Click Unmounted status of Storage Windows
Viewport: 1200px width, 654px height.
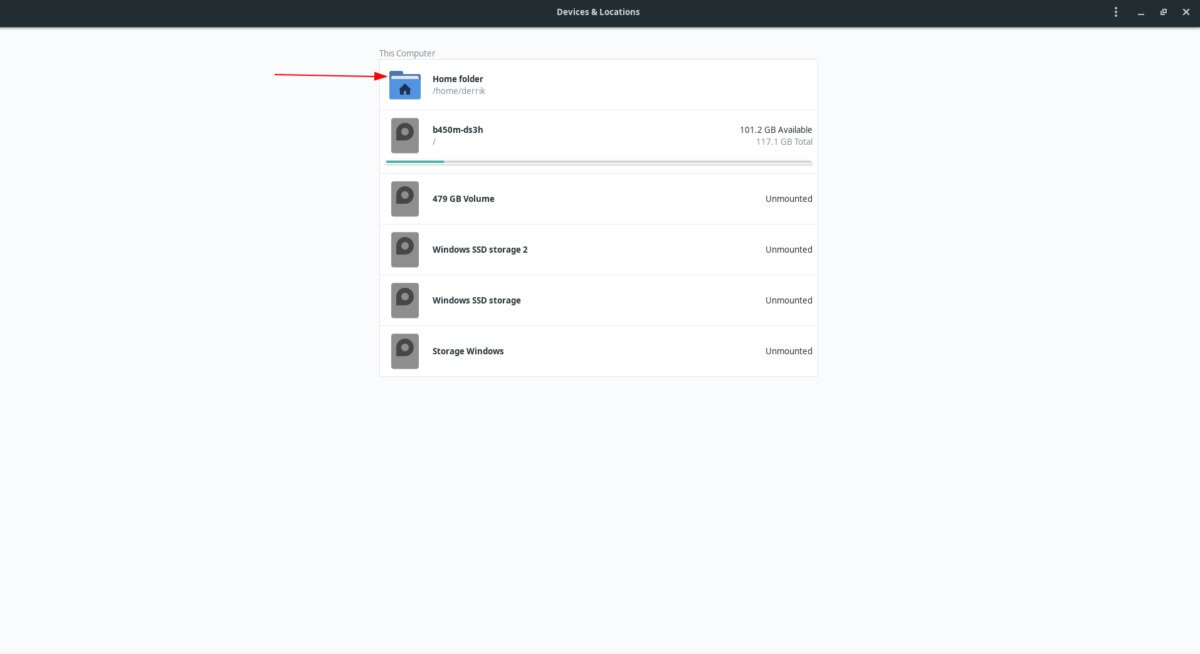(x=789, y=352)
